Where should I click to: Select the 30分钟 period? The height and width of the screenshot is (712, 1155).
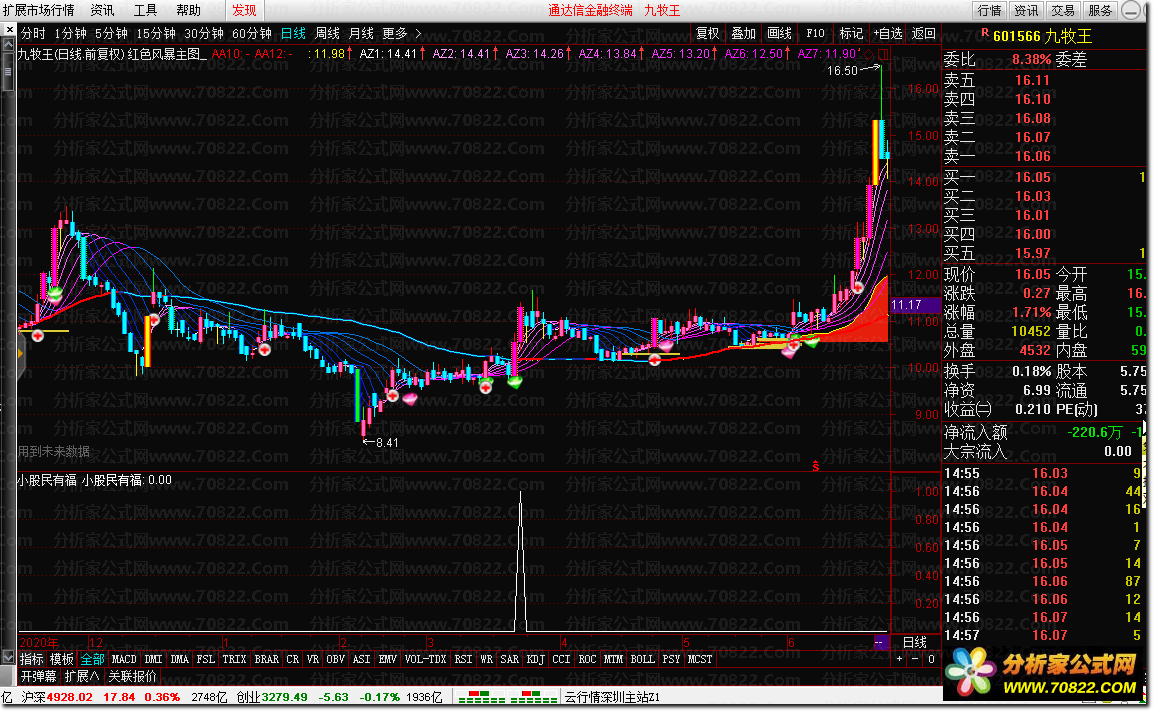coord(204,33)
